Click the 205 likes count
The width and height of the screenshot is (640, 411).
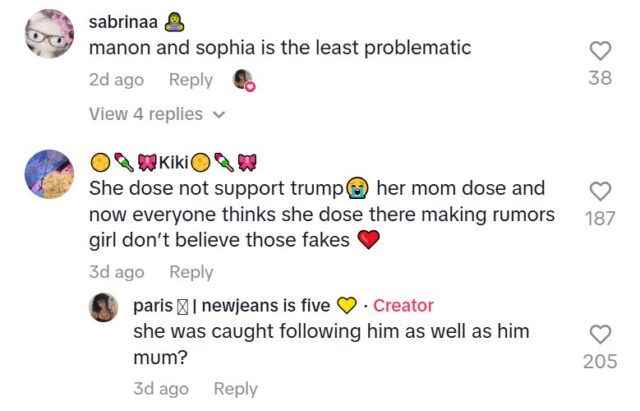coord(600,361)
